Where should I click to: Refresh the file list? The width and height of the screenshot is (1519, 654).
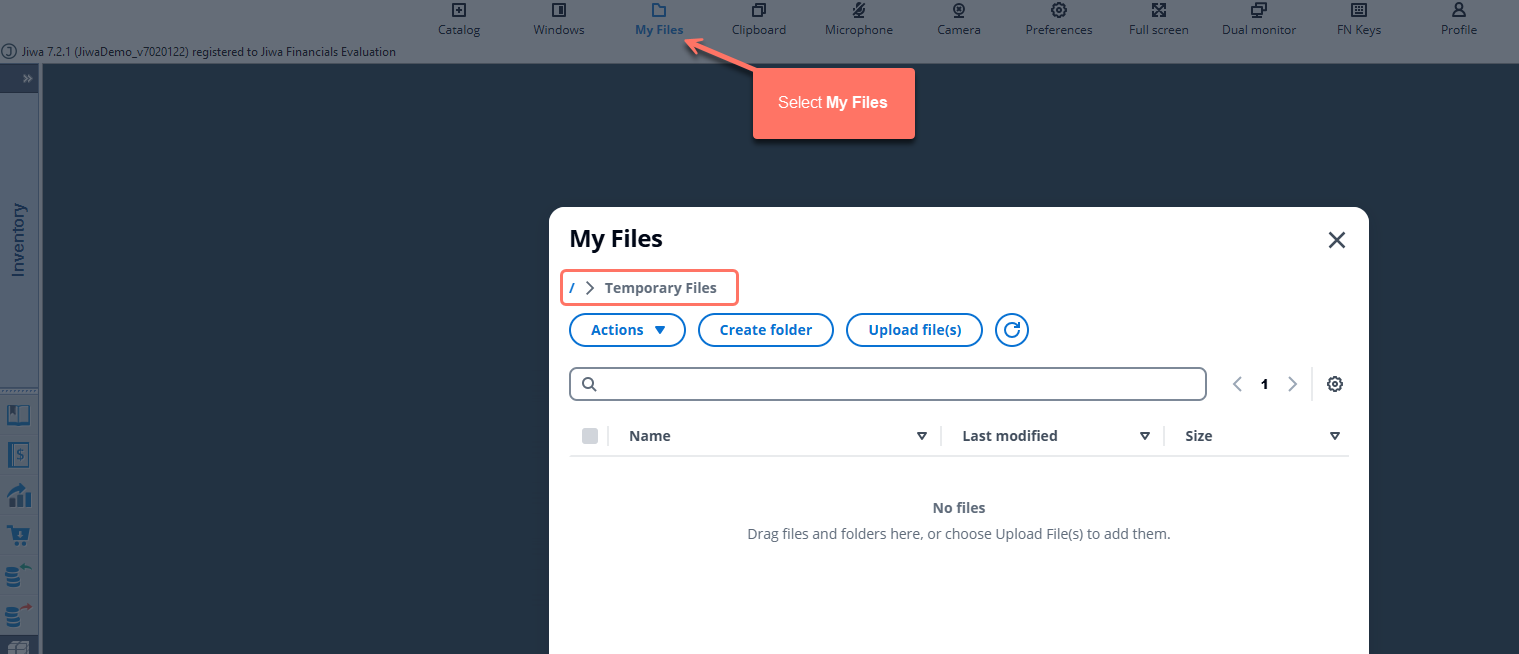[x=1012, y=330]
